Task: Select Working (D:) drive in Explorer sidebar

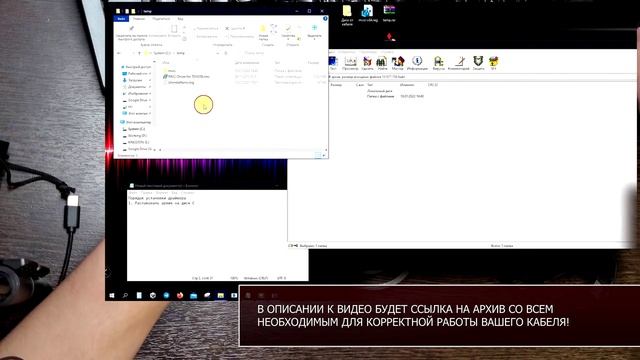Action: click(x=136, y=136)
